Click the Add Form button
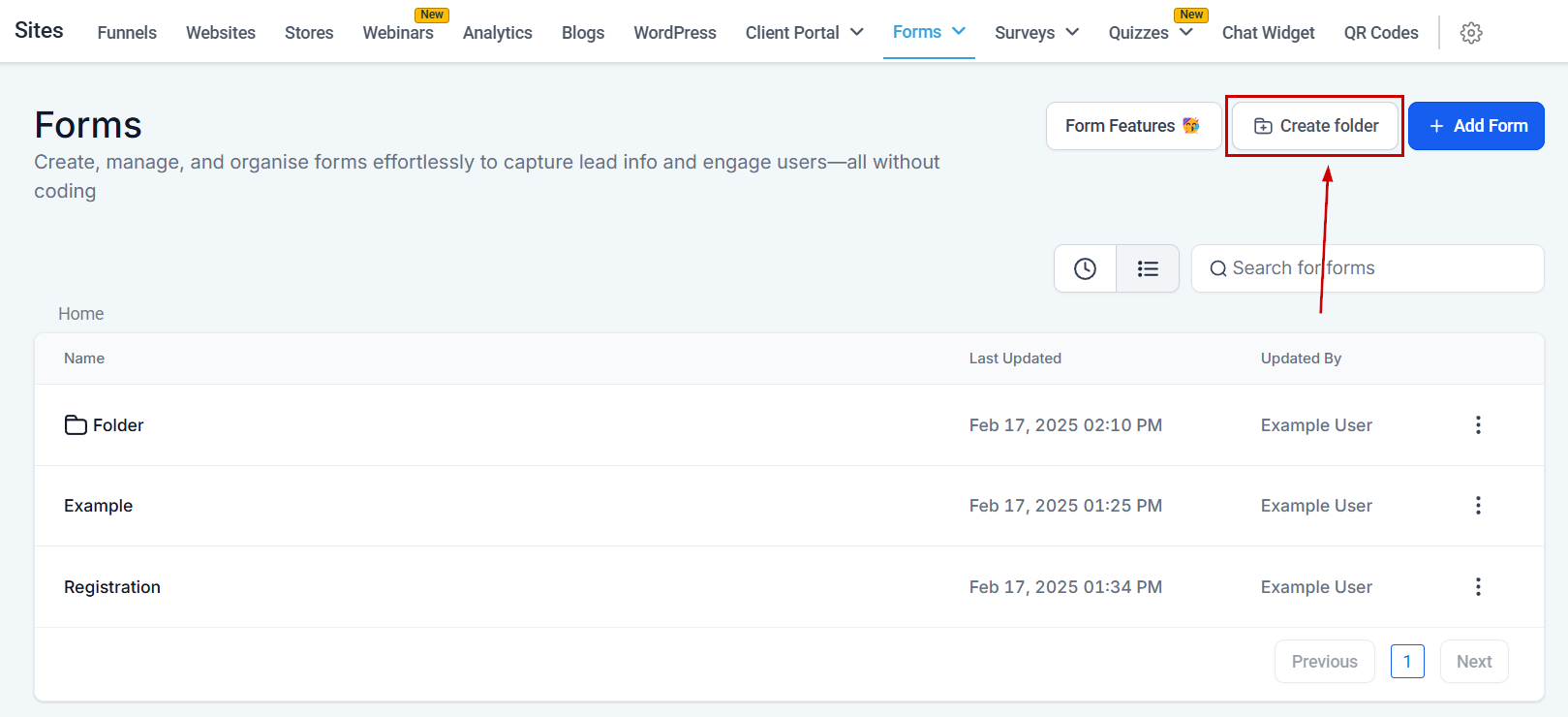Viewport: 1568px width, 717px height. click(1476, 126)
